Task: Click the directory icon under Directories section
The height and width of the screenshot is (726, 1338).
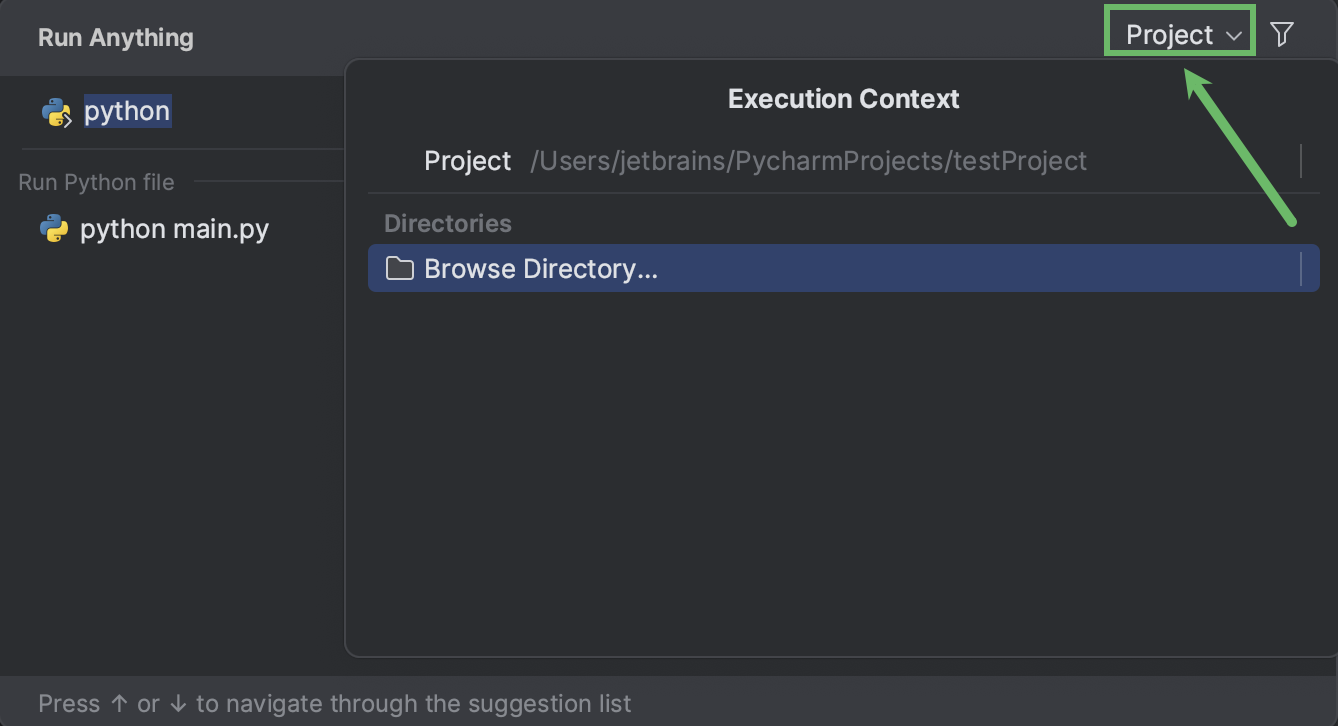Action: 399,268
